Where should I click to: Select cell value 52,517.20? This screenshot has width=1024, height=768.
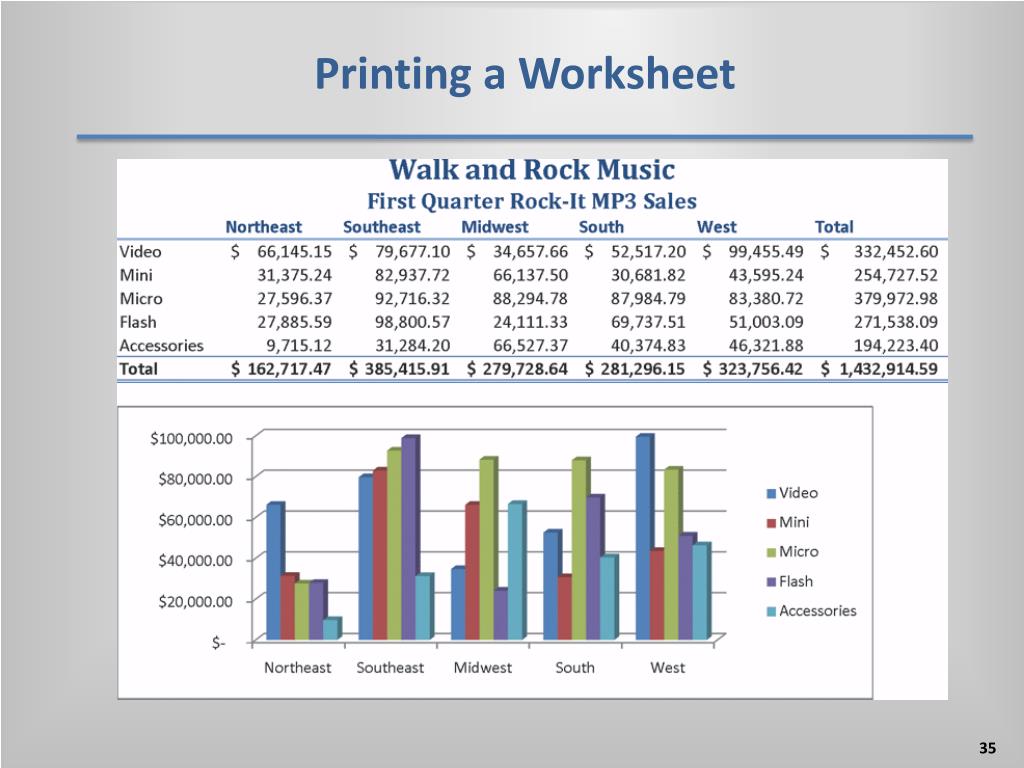(x=648, y=251)
